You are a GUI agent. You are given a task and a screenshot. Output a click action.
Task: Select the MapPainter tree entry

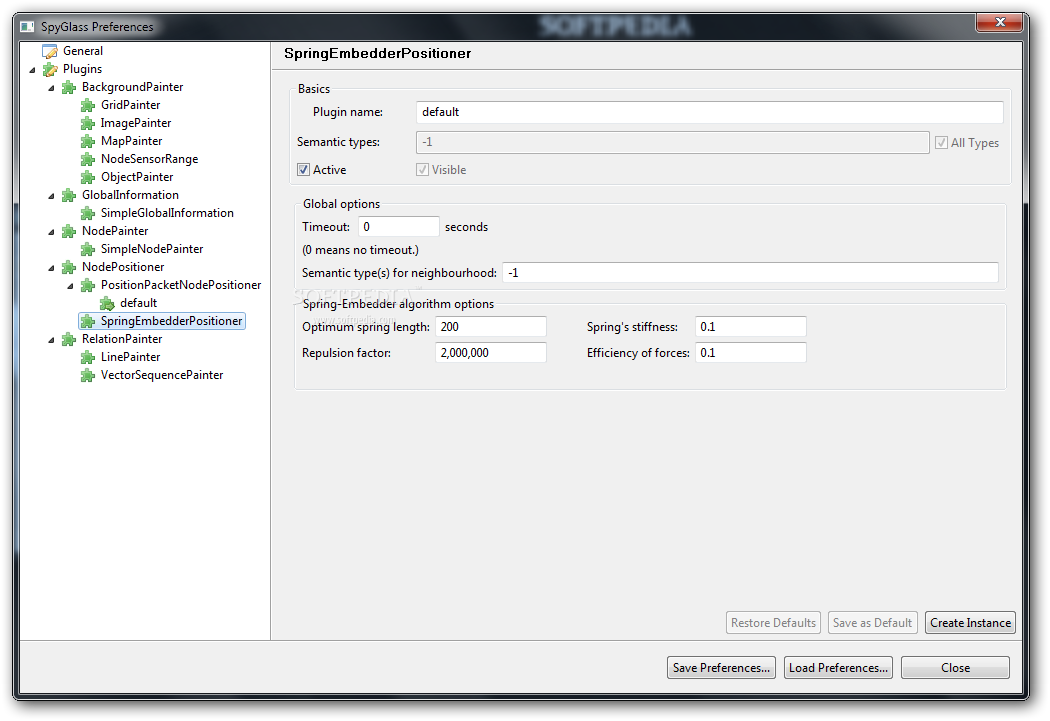131,141
